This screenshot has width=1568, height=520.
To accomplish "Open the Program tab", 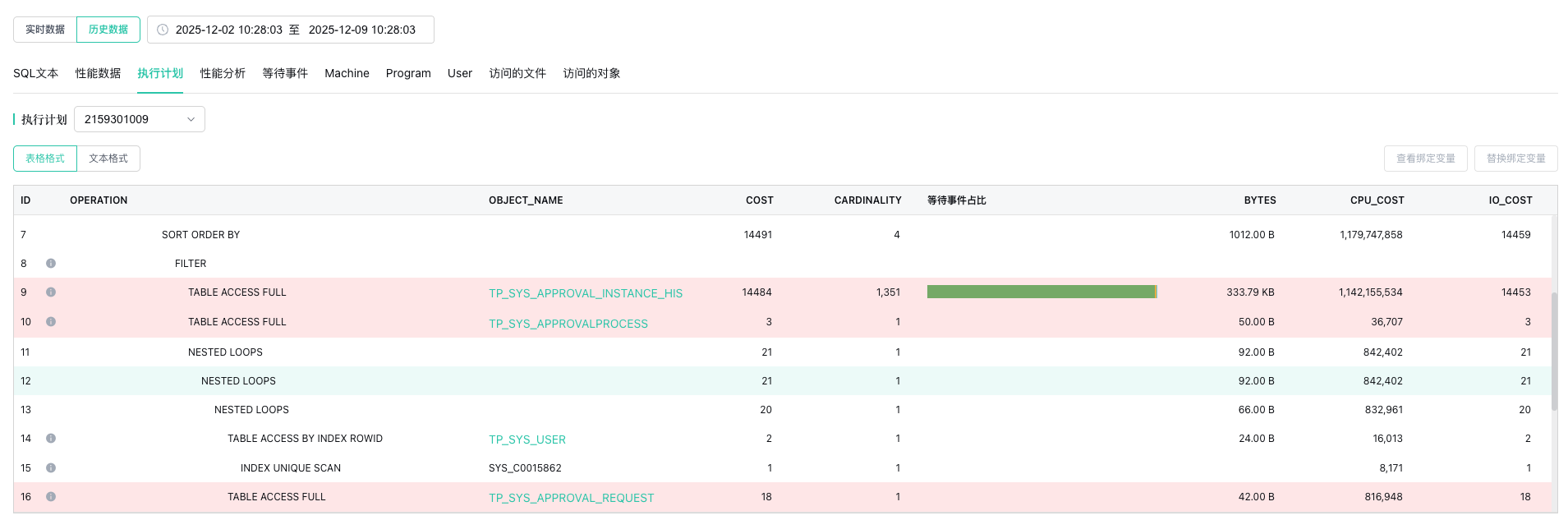I will (408, 73).
